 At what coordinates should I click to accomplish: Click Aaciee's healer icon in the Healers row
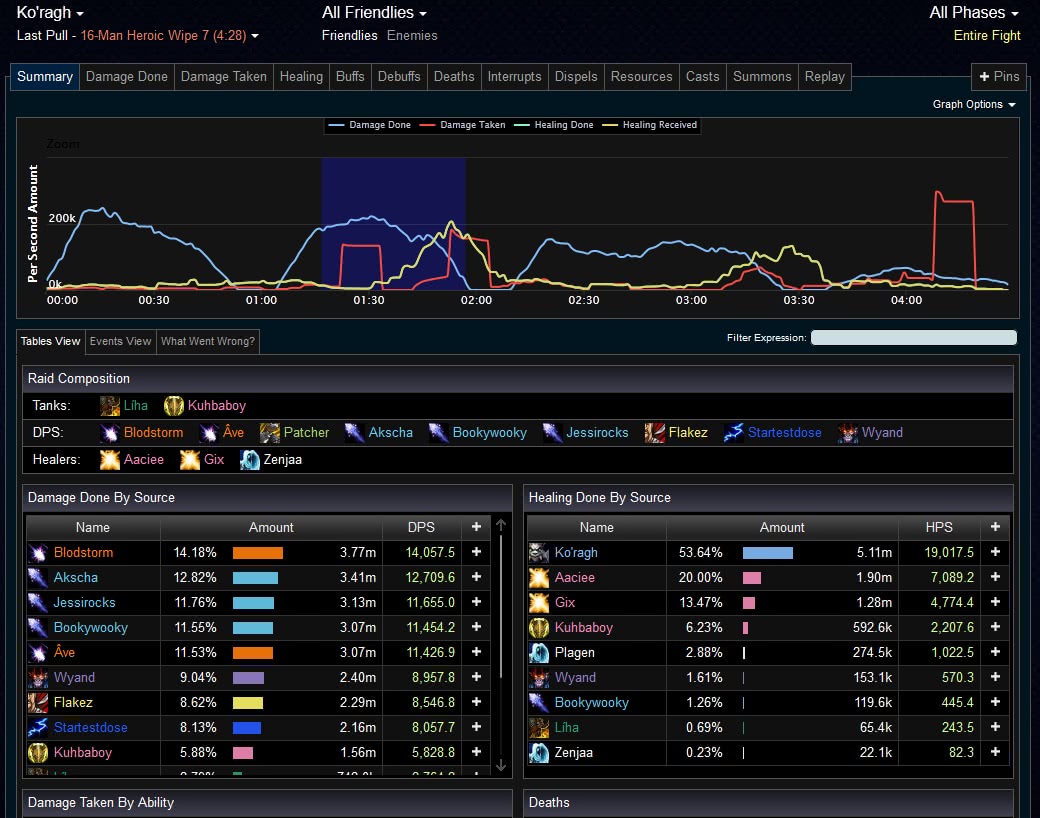point(109,460)
